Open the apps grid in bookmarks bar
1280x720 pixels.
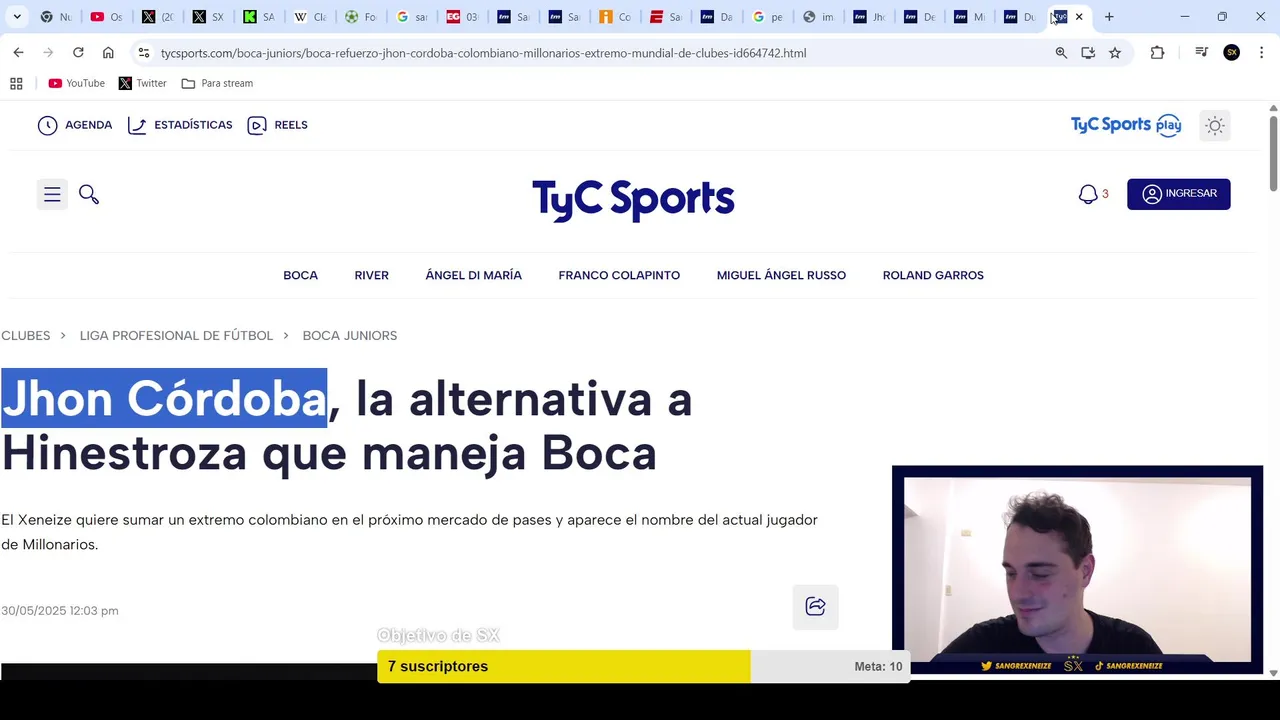click(x=16, y=83)
